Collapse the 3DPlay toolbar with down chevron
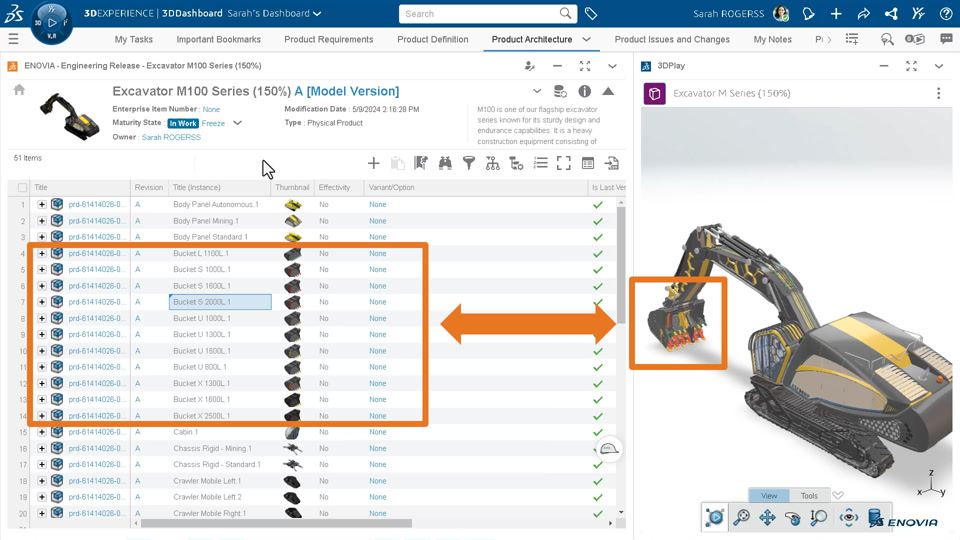 coord(838,495)
